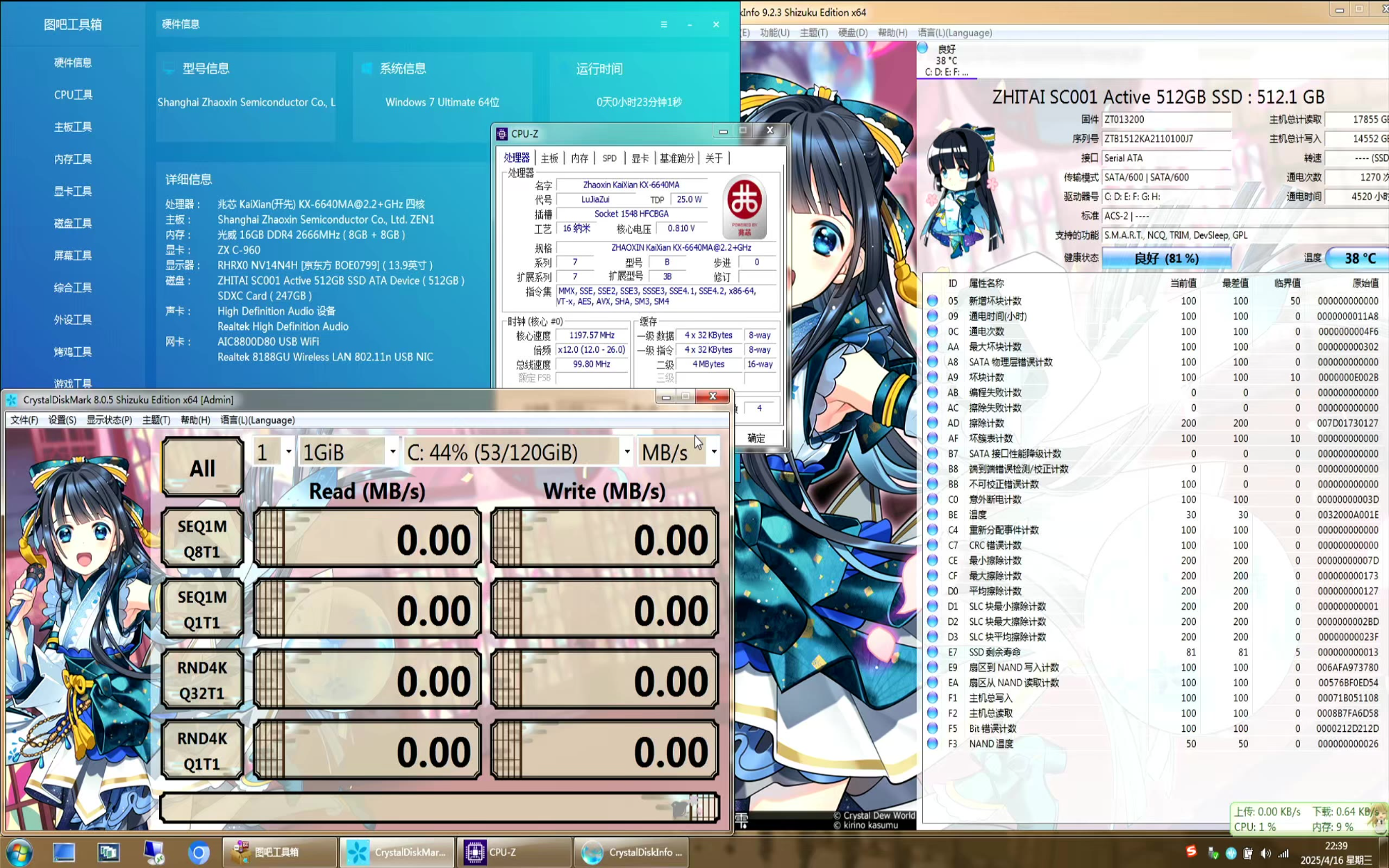
Task: Click the E7 SSD剩余寿命 status indicator
Action: 933,652
